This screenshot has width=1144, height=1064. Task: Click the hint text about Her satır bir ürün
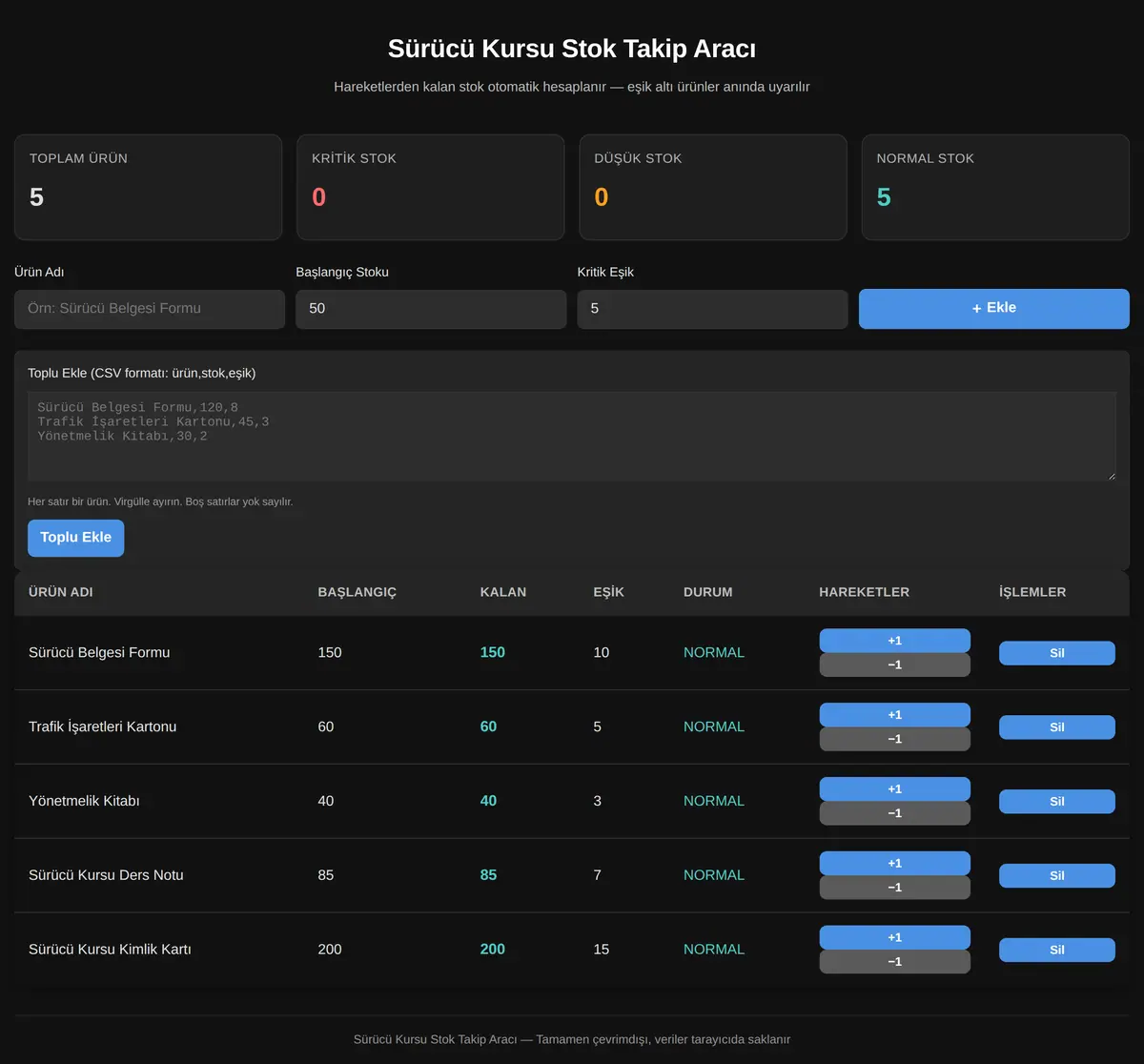tap(160, 501)
